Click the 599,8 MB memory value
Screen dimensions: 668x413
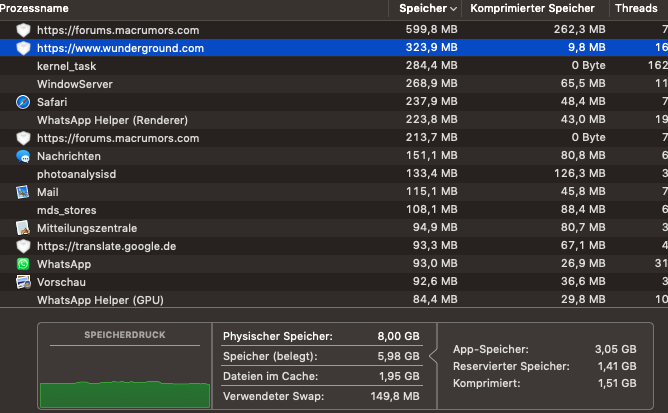pos(431,29)
